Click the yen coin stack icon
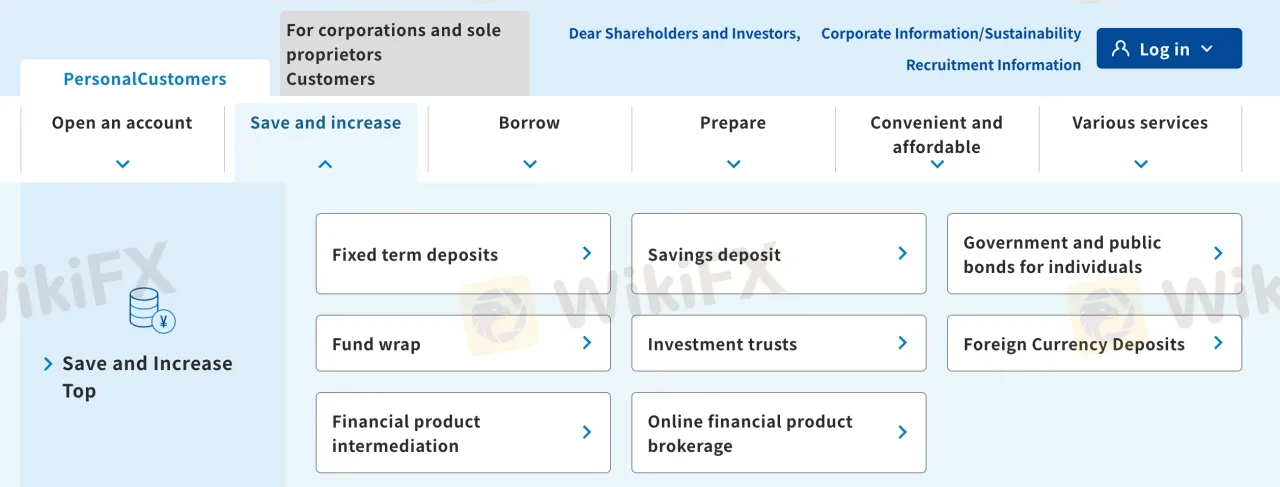The width and height of the screenshot is (1280, 487). 152,309
